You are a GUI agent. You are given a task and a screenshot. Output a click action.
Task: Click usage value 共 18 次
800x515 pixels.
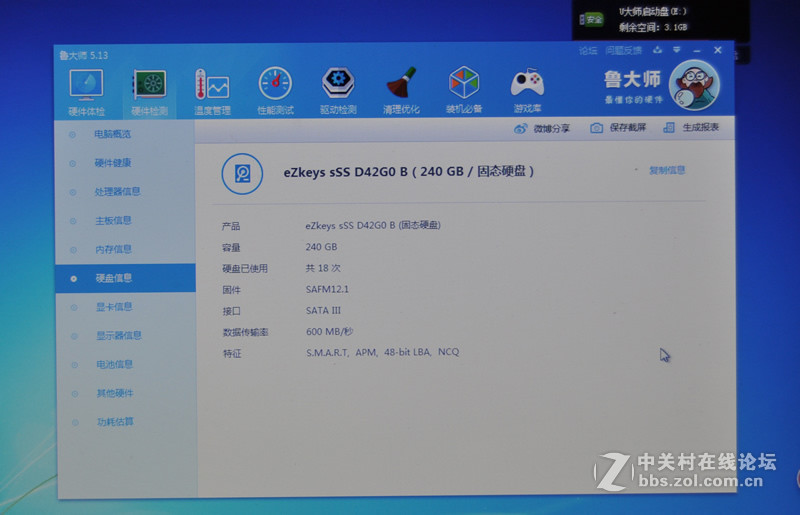click(x=323, y=268)
